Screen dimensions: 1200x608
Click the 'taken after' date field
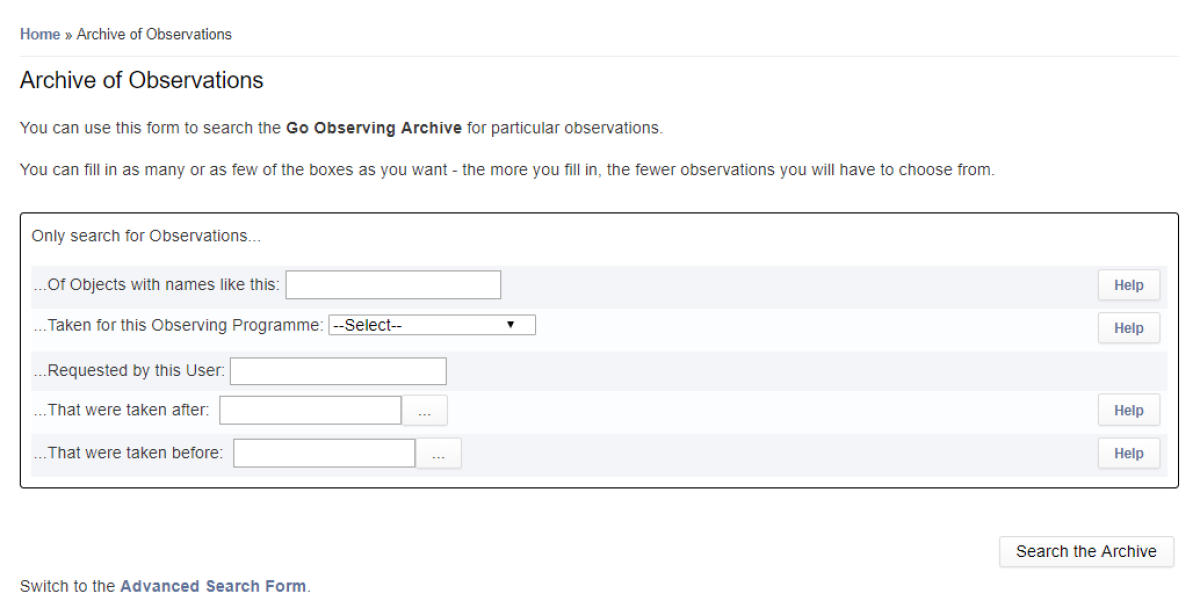(309, 410)
